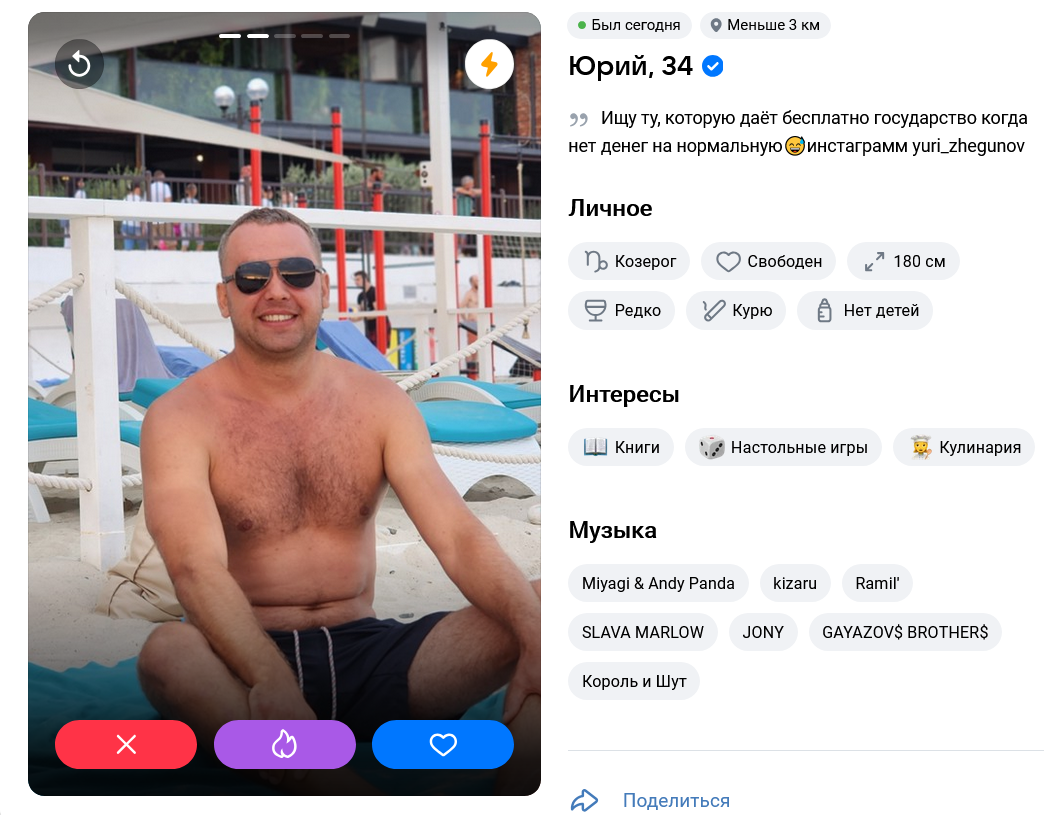Viewport: 1052px width, 815px height.
Task: Click the blue verified checkmark badge
Action: tap(713, 66)
